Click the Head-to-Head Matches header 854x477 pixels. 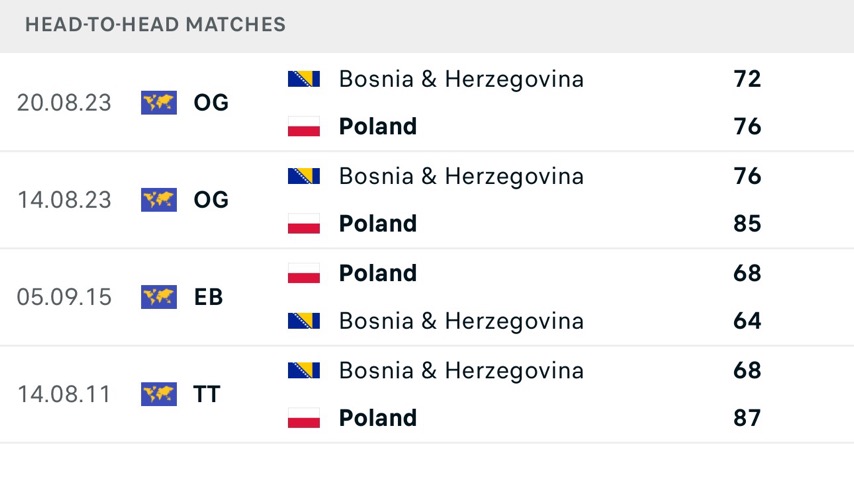tap(155, 25)
